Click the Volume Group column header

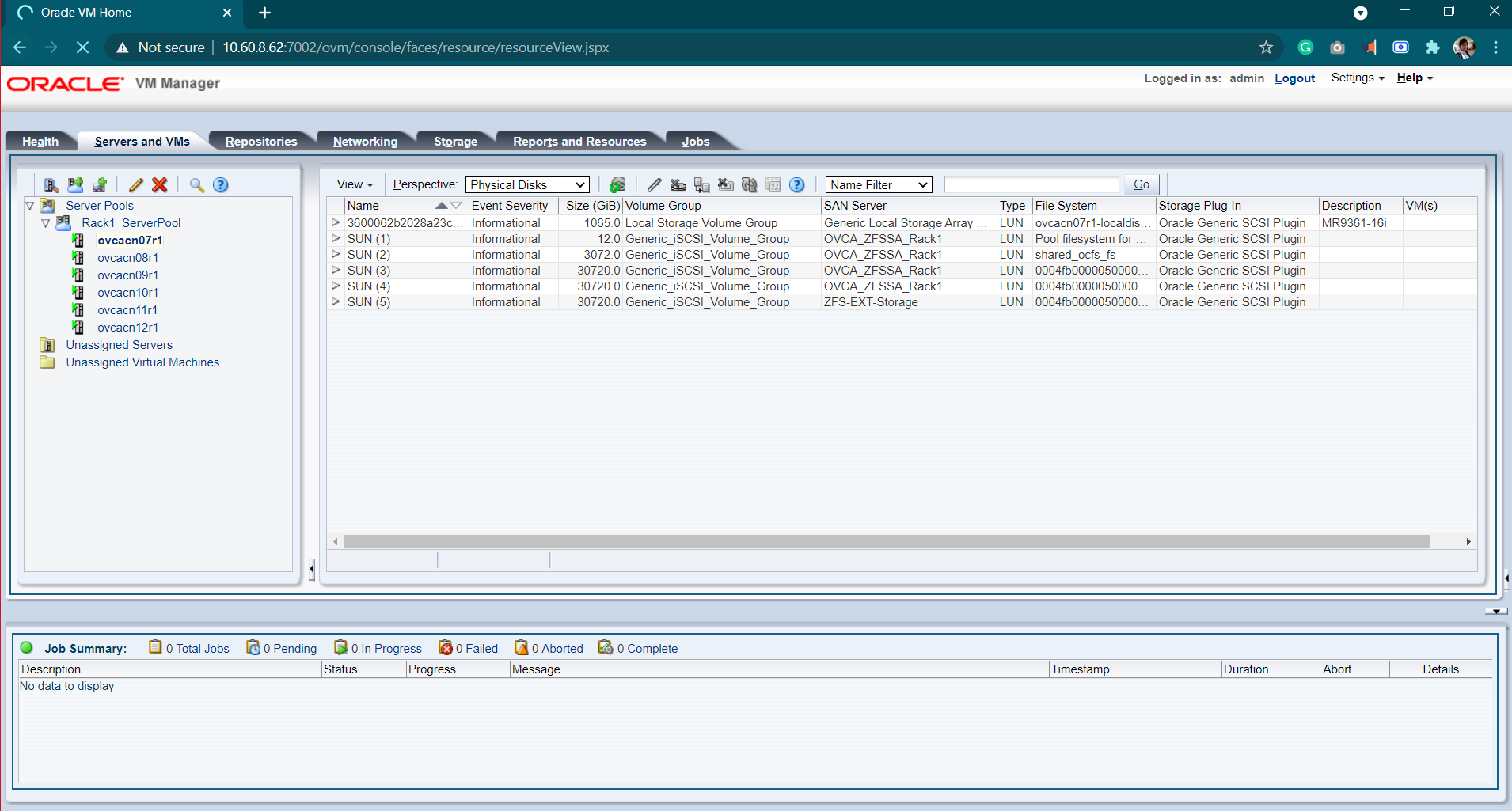[721, 206]
